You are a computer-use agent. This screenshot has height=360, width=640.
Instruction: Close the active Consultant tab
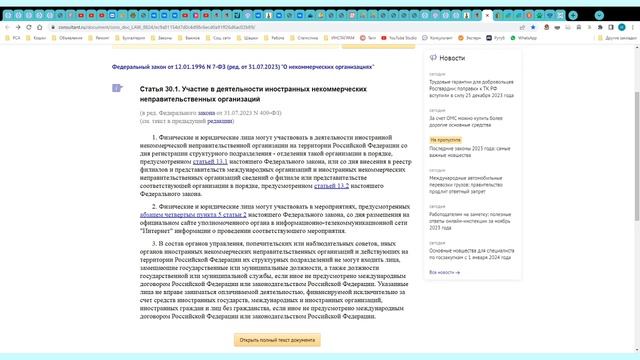[487, 16]
